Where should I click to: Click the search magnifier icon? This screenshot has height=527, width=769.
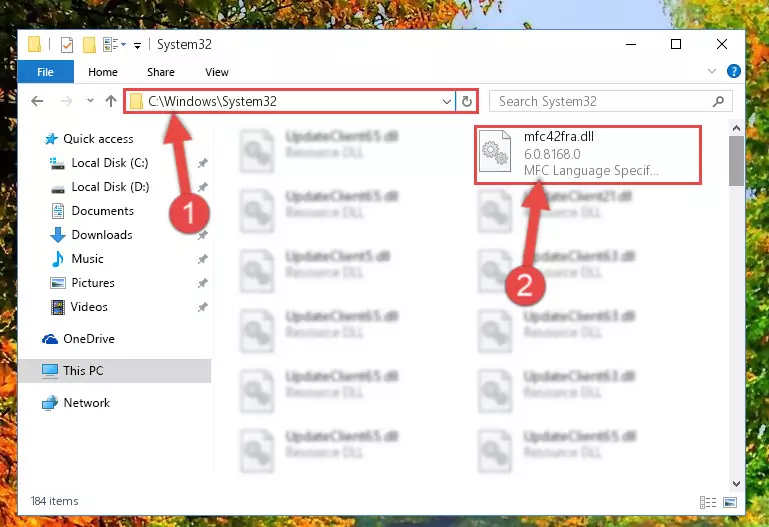[718, 101]
